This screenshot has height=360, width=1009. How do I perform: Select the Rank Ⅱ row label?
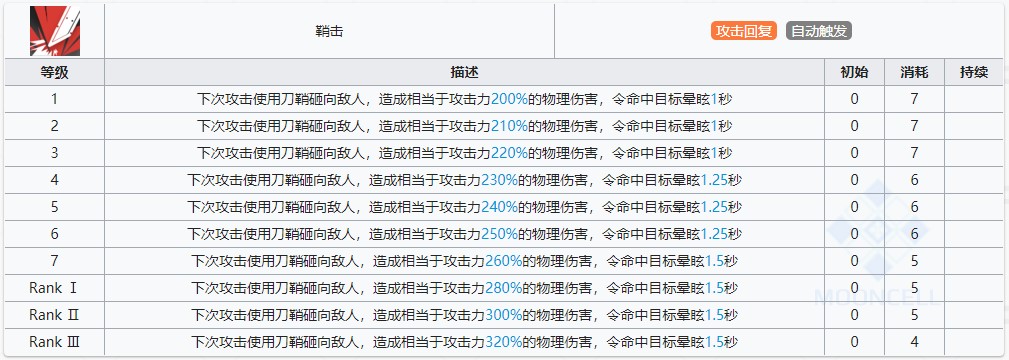coord(55,315)
